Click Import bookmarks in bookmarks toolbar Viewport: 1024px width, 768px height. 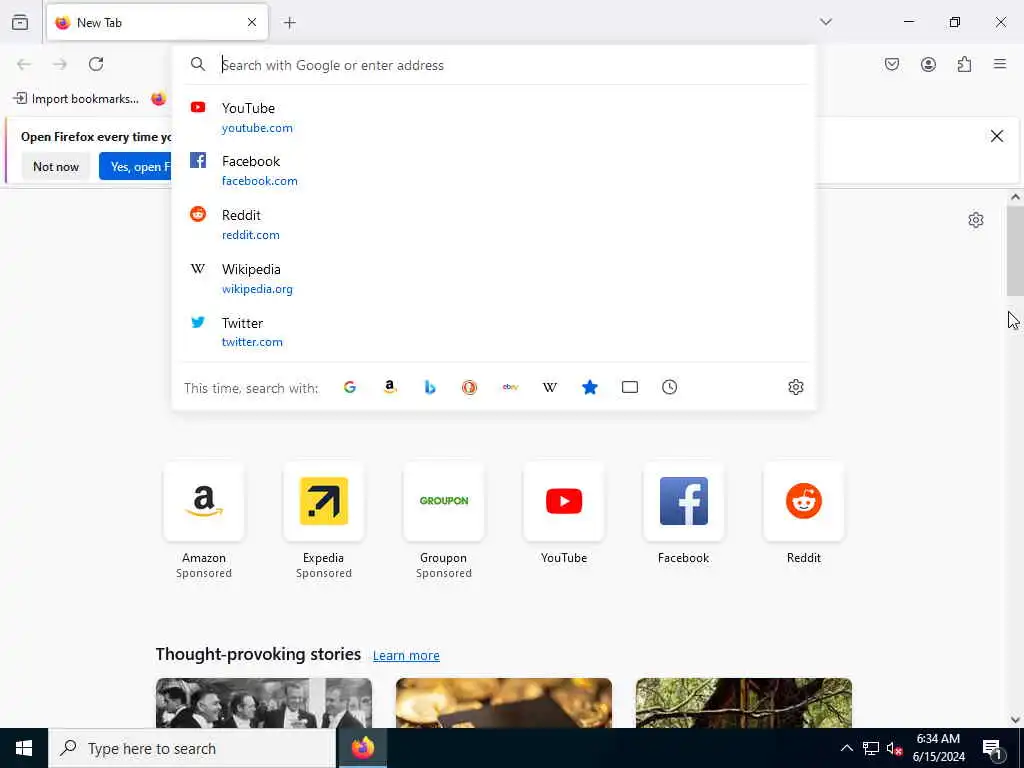click(x=76, y=99)
